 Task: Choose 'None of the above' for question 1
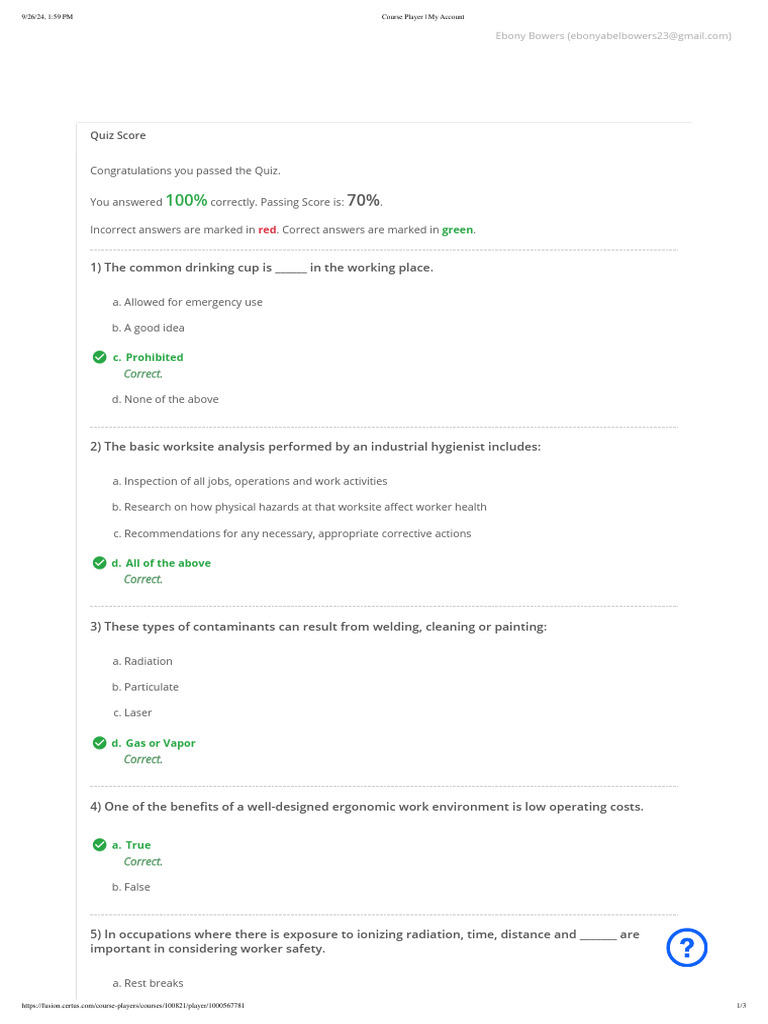(x=165, y=399)
